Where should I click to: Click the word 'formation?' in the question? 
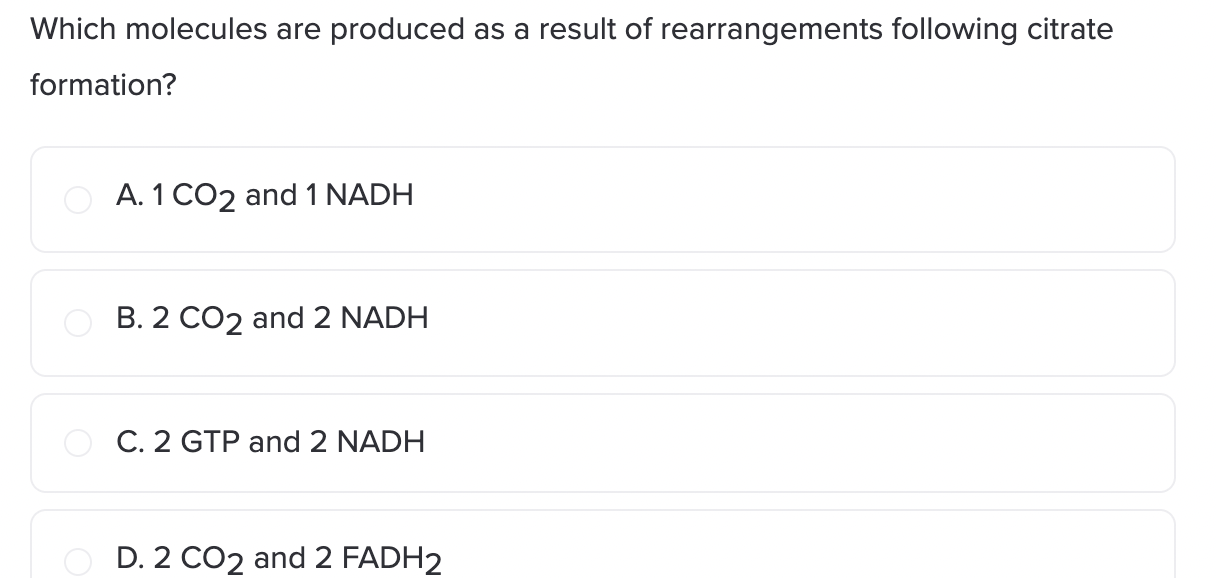tap(104, 85)
